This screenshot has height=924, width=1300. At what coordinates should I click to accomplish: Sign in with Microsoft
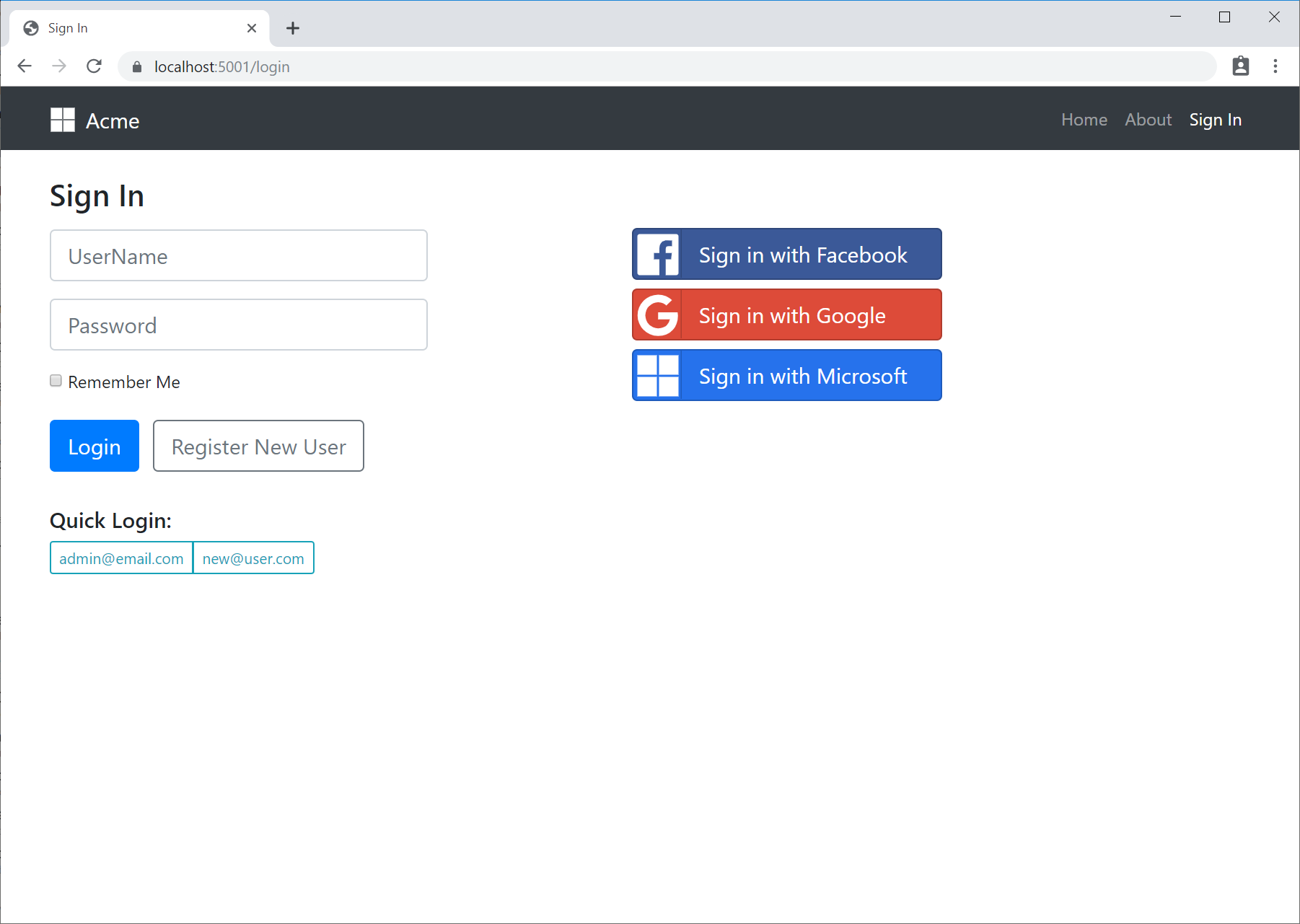pos(787,375)
